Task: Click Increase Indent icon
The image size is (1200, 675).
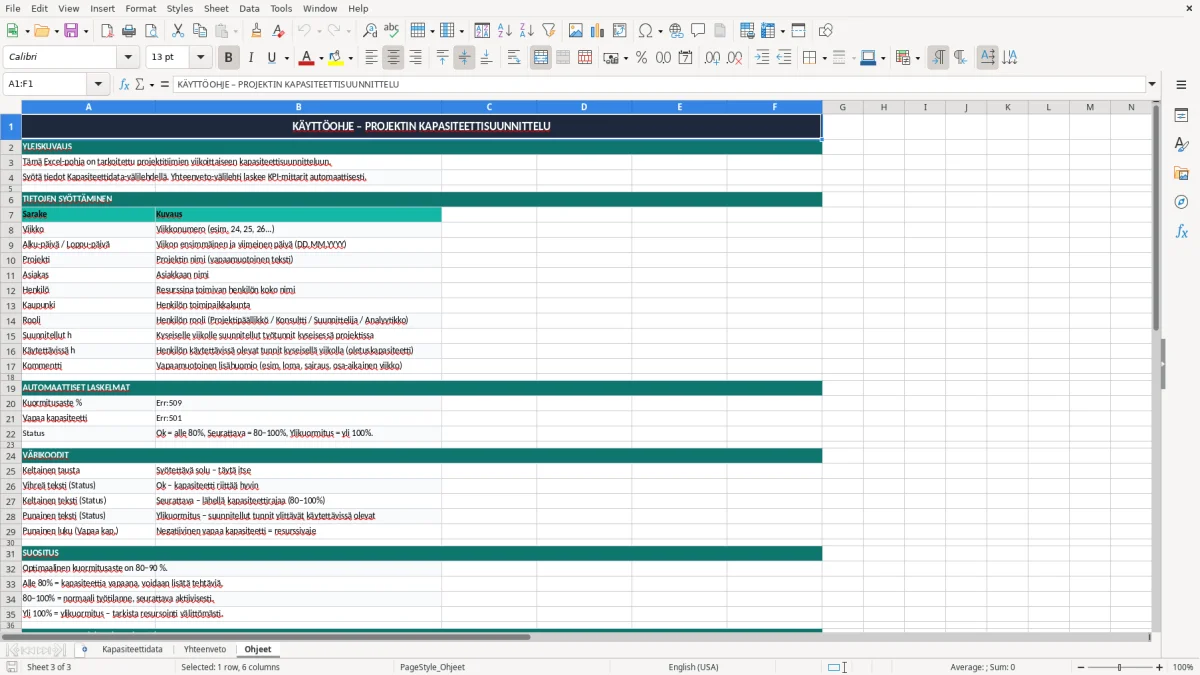Action: click(762, 58)
